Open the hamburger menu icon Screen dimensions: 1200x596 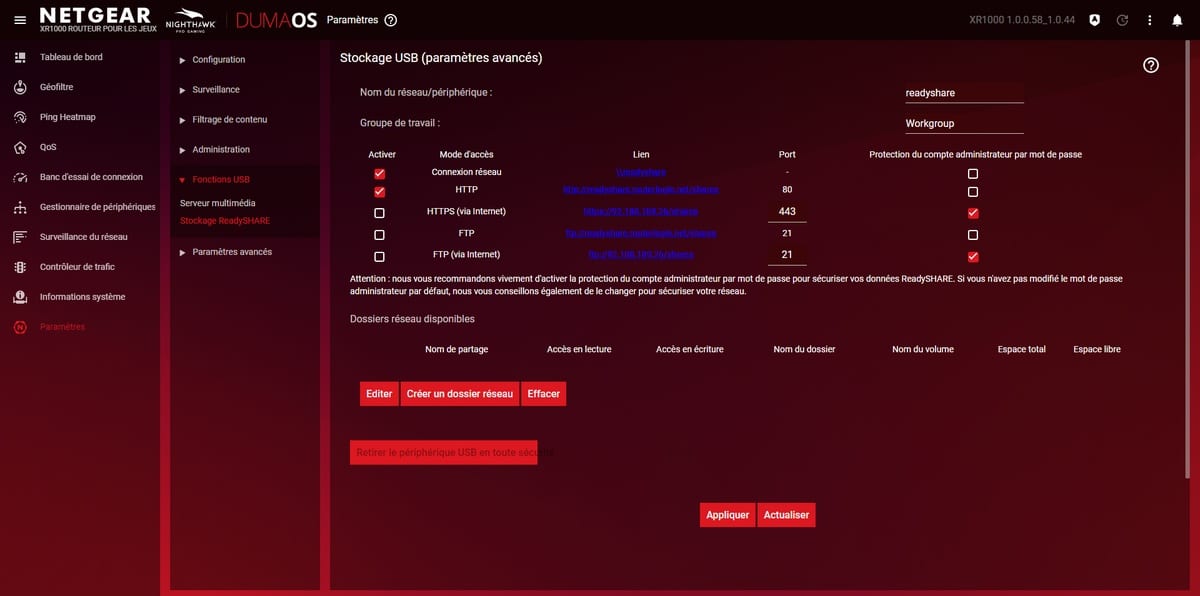(x=19, y=20)
